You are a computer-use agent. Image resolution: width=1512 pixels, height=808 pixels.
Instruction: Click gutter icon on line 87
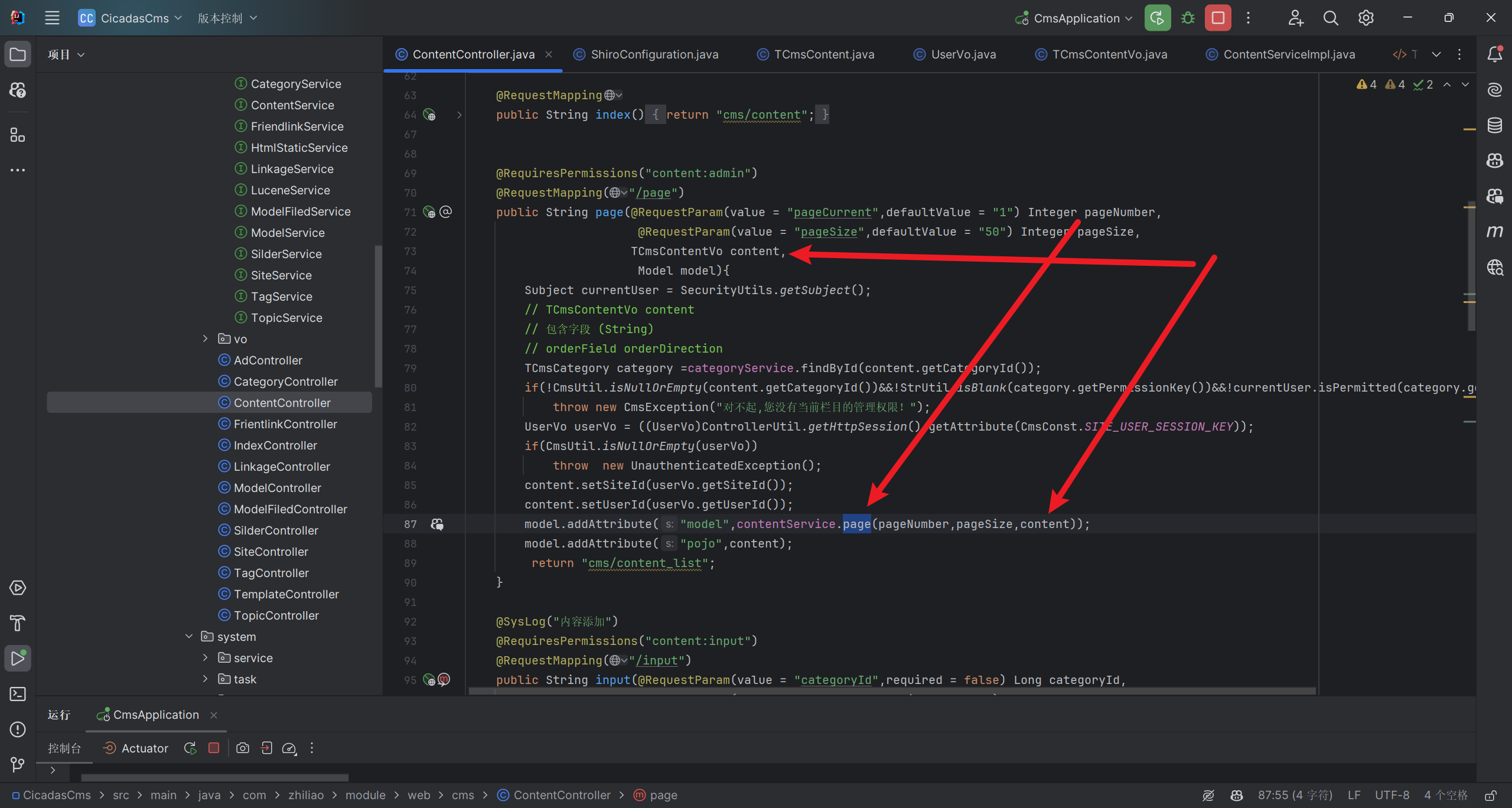click(437, 524)
